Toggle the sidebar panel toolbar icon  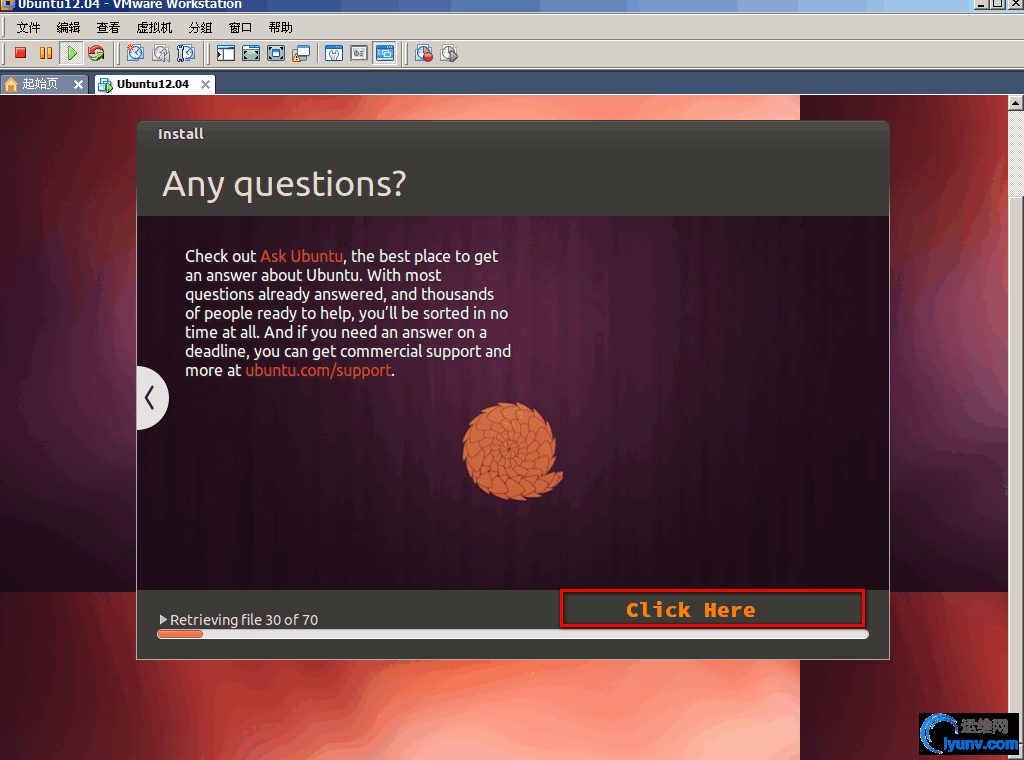coord(225,53)
